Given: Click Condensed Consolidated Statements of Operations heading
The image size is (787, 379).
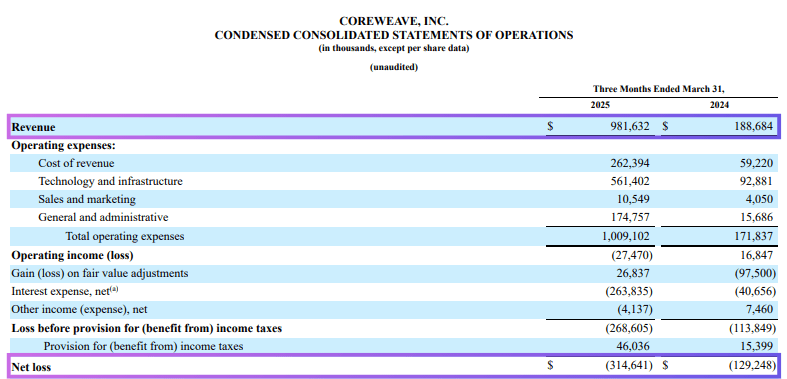Looking at the screenshot, I should click(394, 35).
